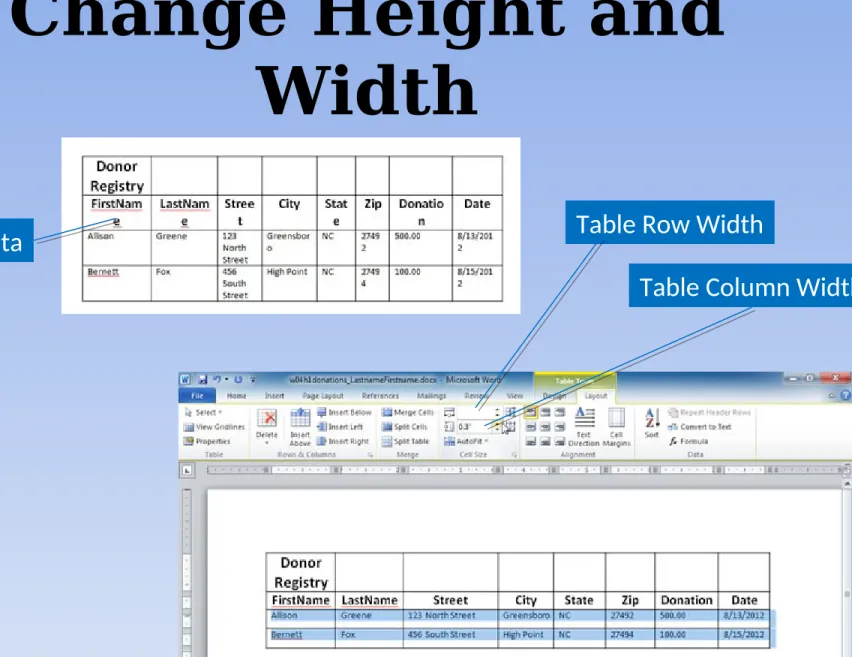The width and height of the screenshot is (852, 657).
Task: Select the Align Bottom Right alignment button
Action: [560, 441]
